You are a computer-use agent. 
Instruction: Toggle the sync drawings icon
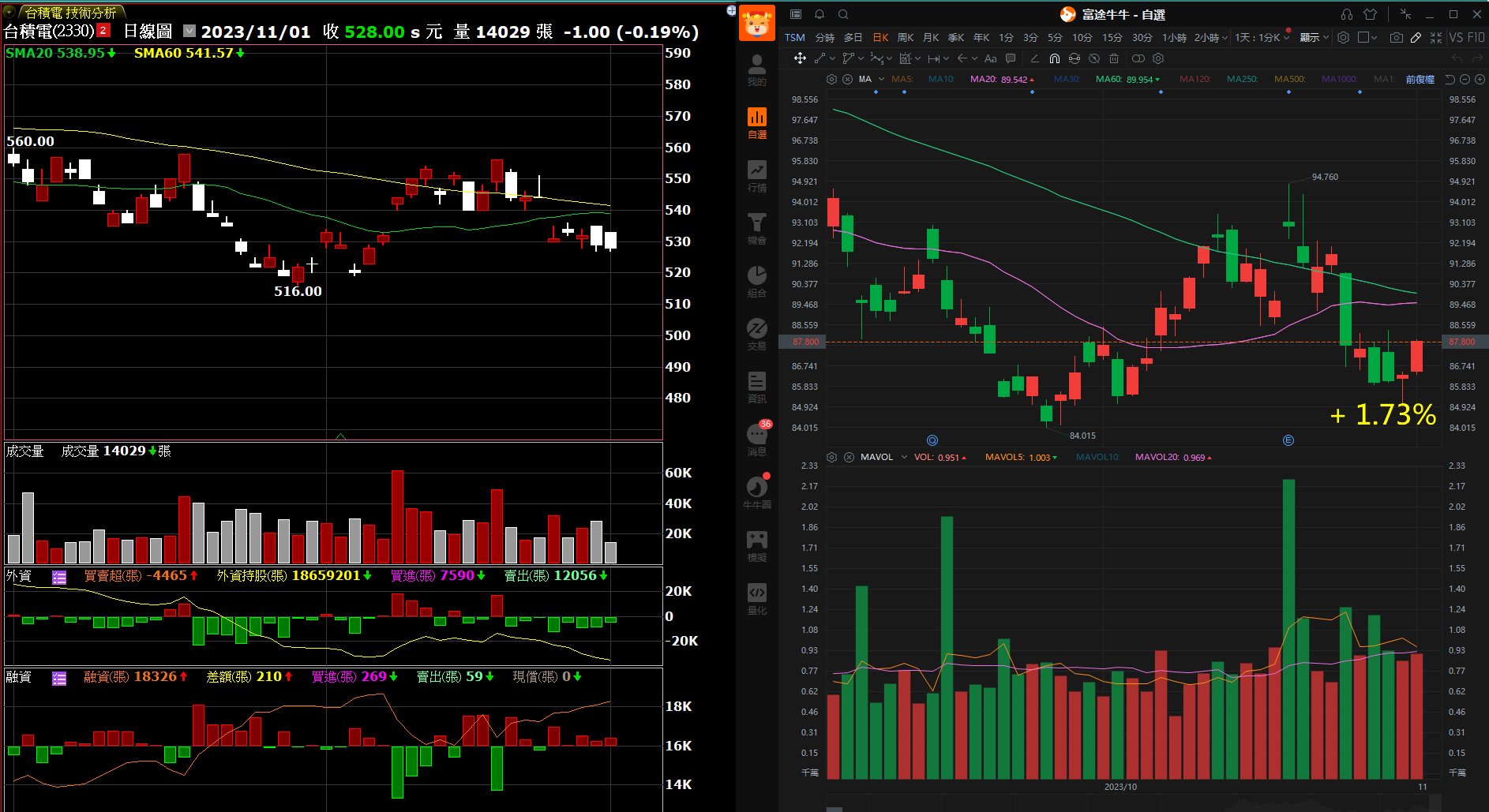[1075, 58]
